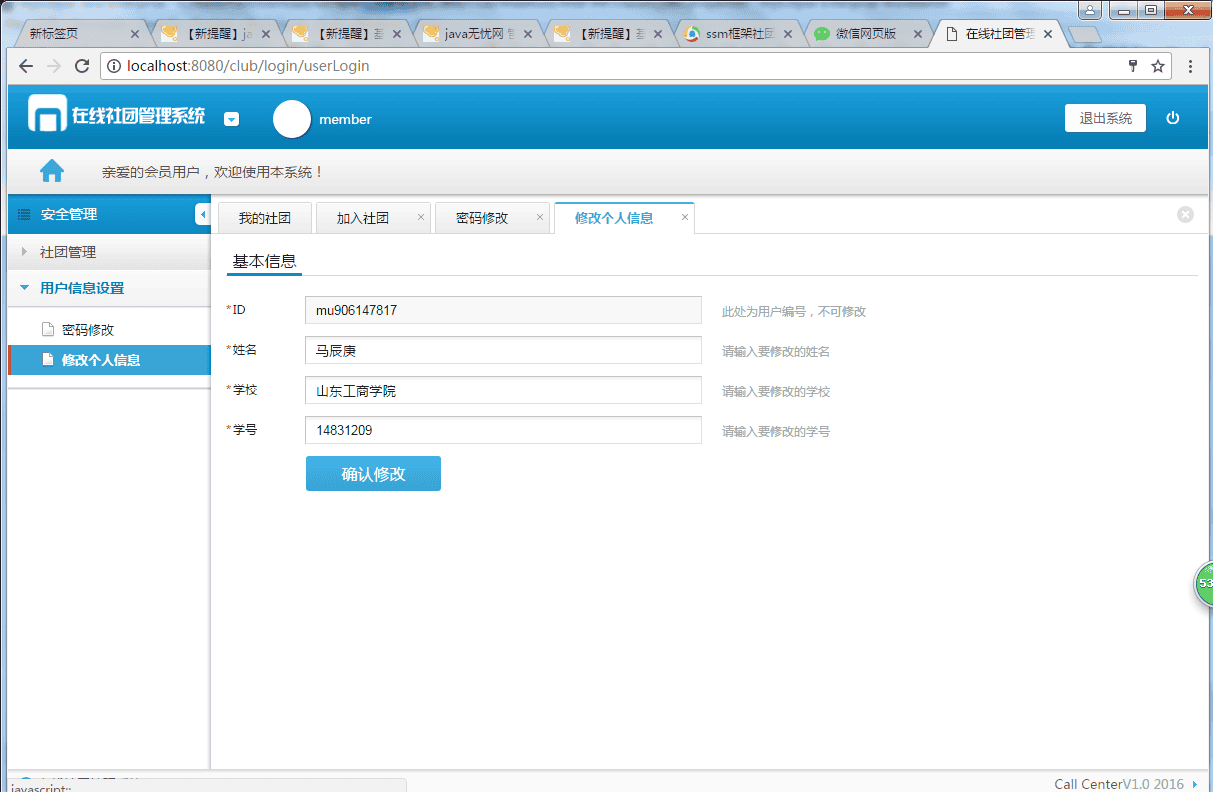Bookmark this page with the star icon
Screen dimensions: 1213x792
(1158, 66)
